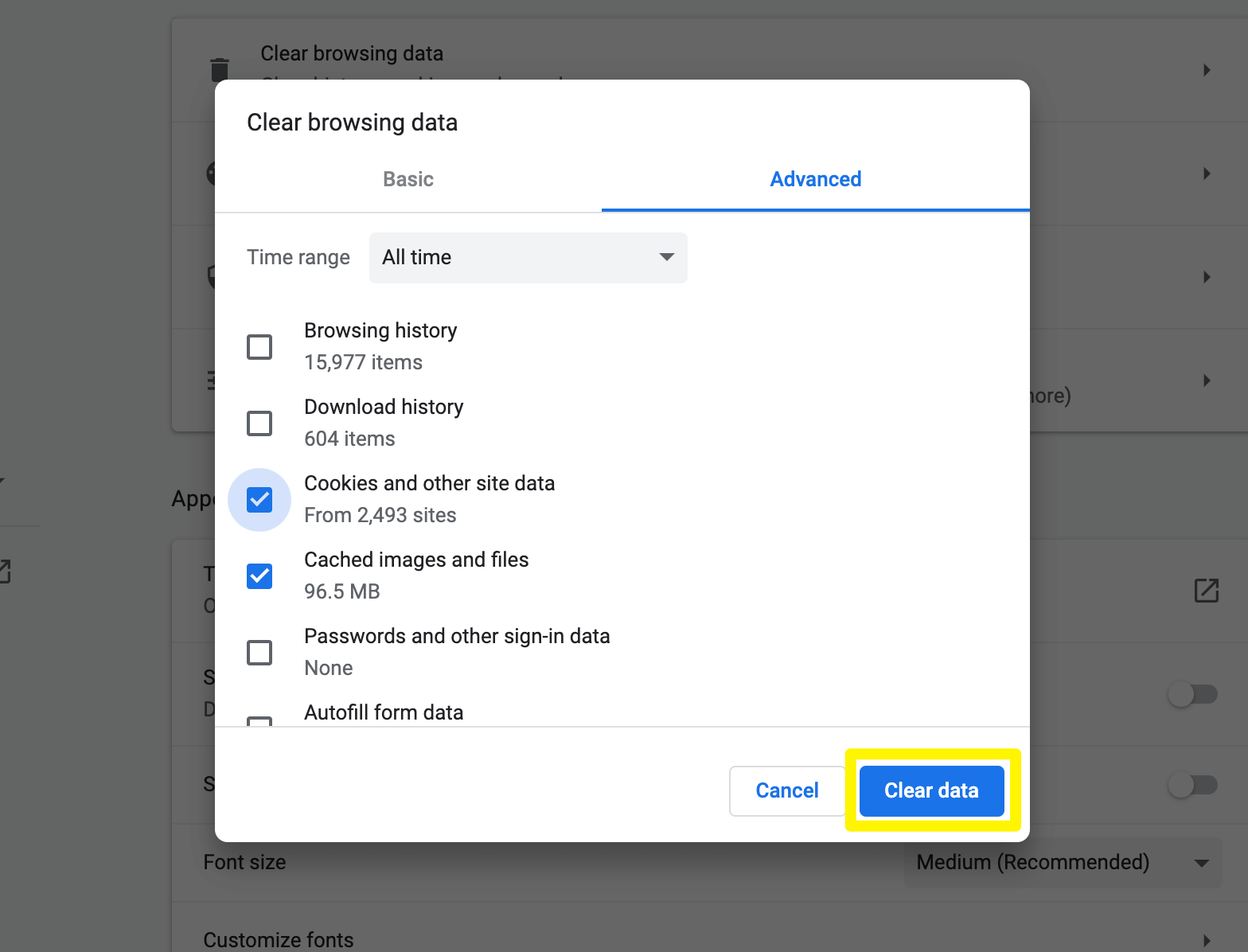Screen dimensions: 1248x952
Task: Uncheck Cookies and other site data
Action: tap(259, 500)
